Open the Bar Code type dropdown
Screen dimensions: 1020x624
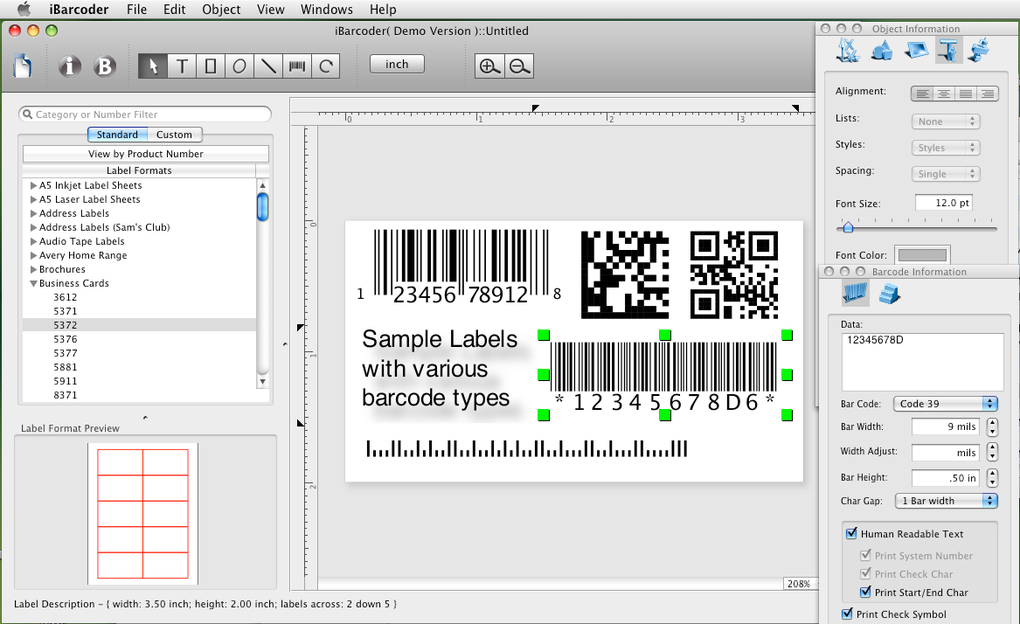945,403
